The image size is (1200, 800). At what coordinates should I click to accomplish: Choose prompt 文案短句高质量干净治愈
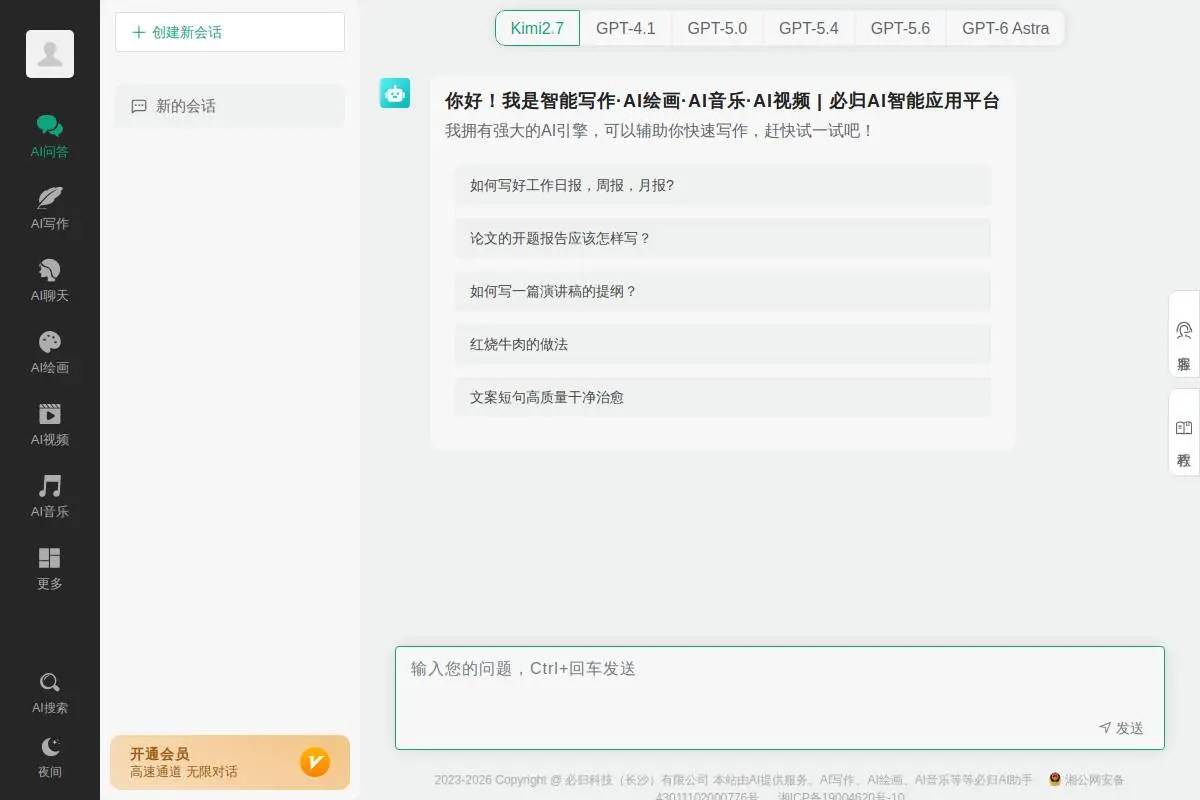[x=723, y=397]
